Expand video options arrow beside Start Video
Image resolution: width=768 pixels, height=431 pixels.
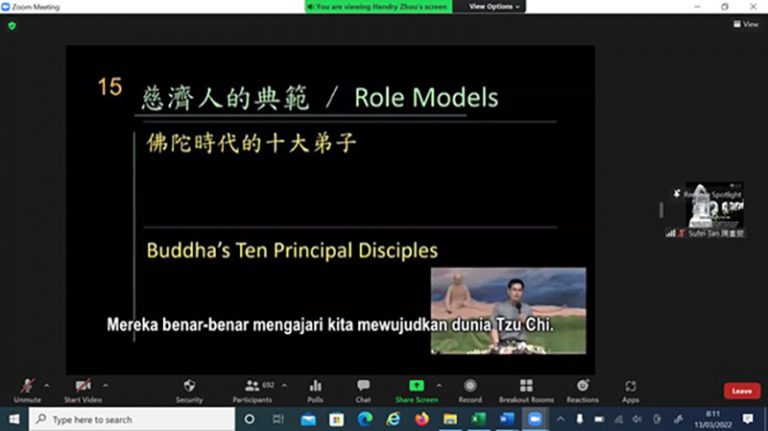105,384
